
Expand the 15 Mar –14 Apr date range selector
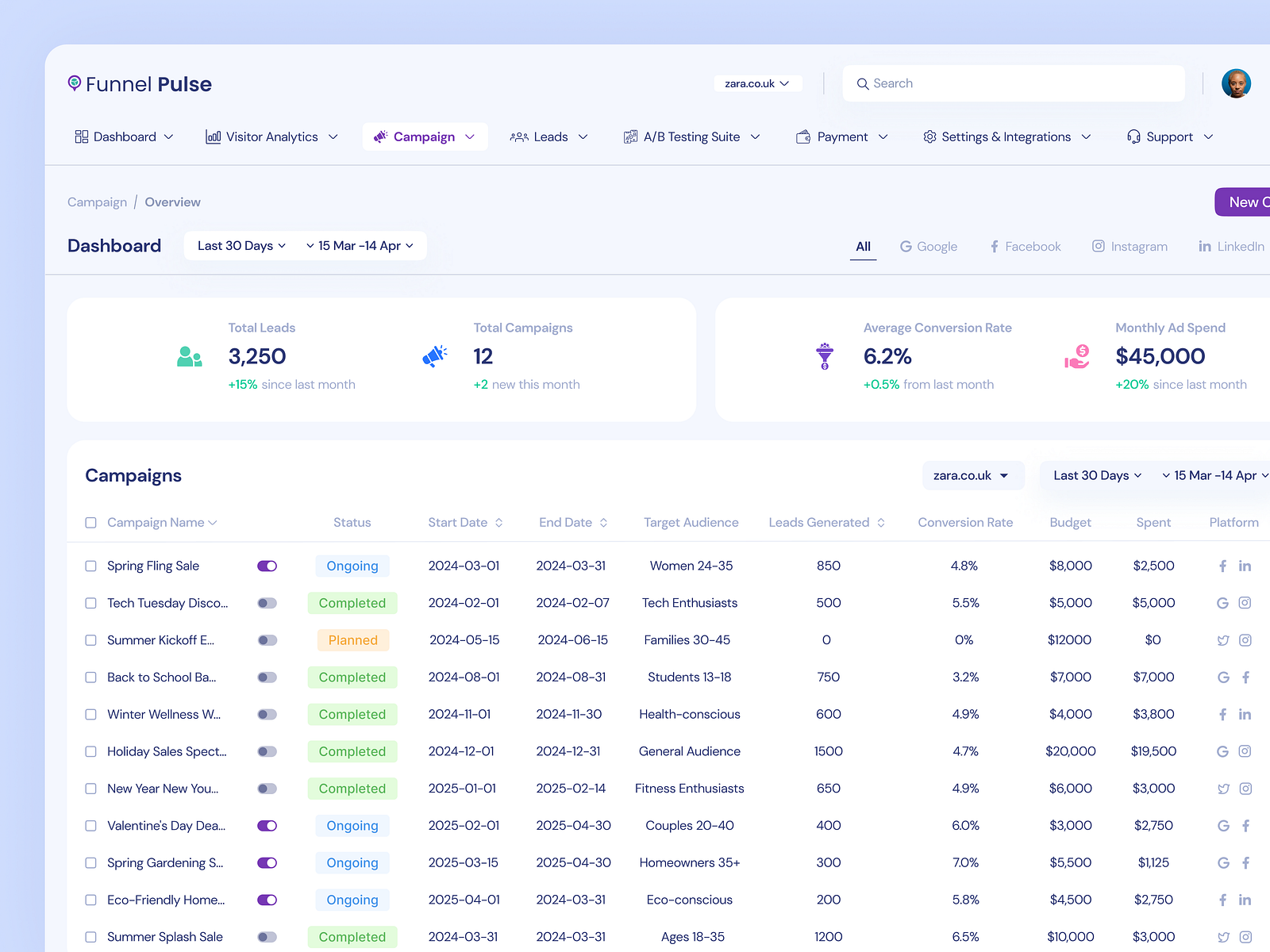[360, 245]
